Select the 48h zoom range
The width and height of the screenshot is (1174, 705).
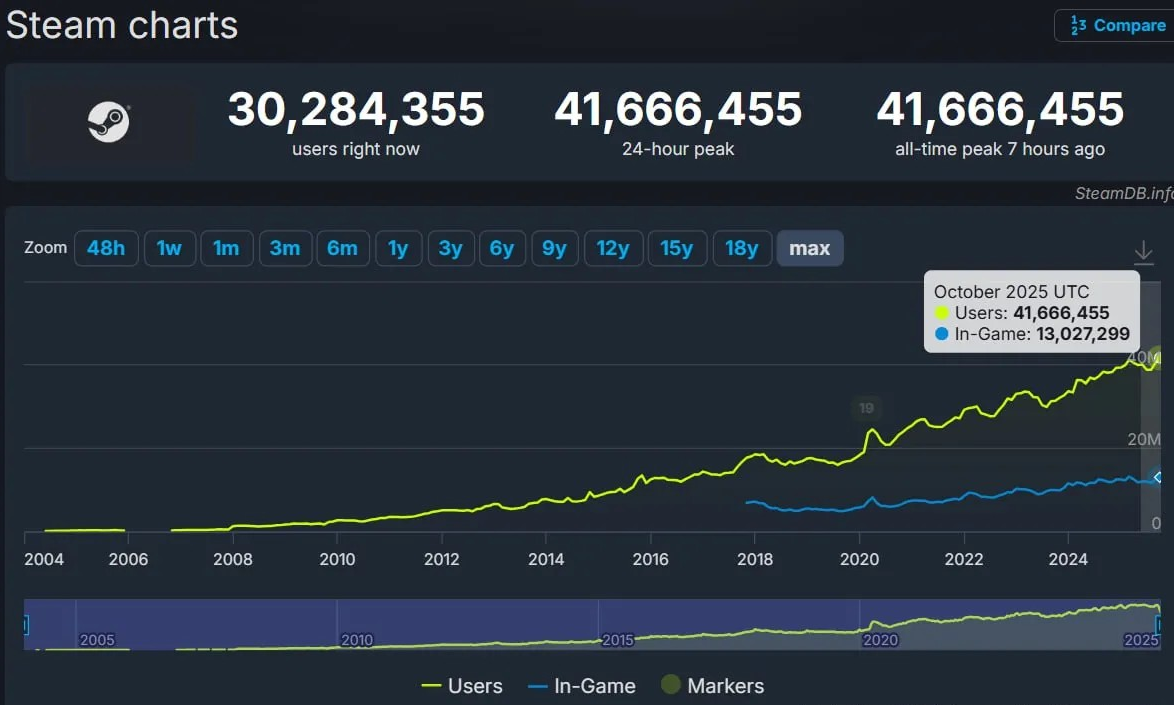[x=105, y=248]
